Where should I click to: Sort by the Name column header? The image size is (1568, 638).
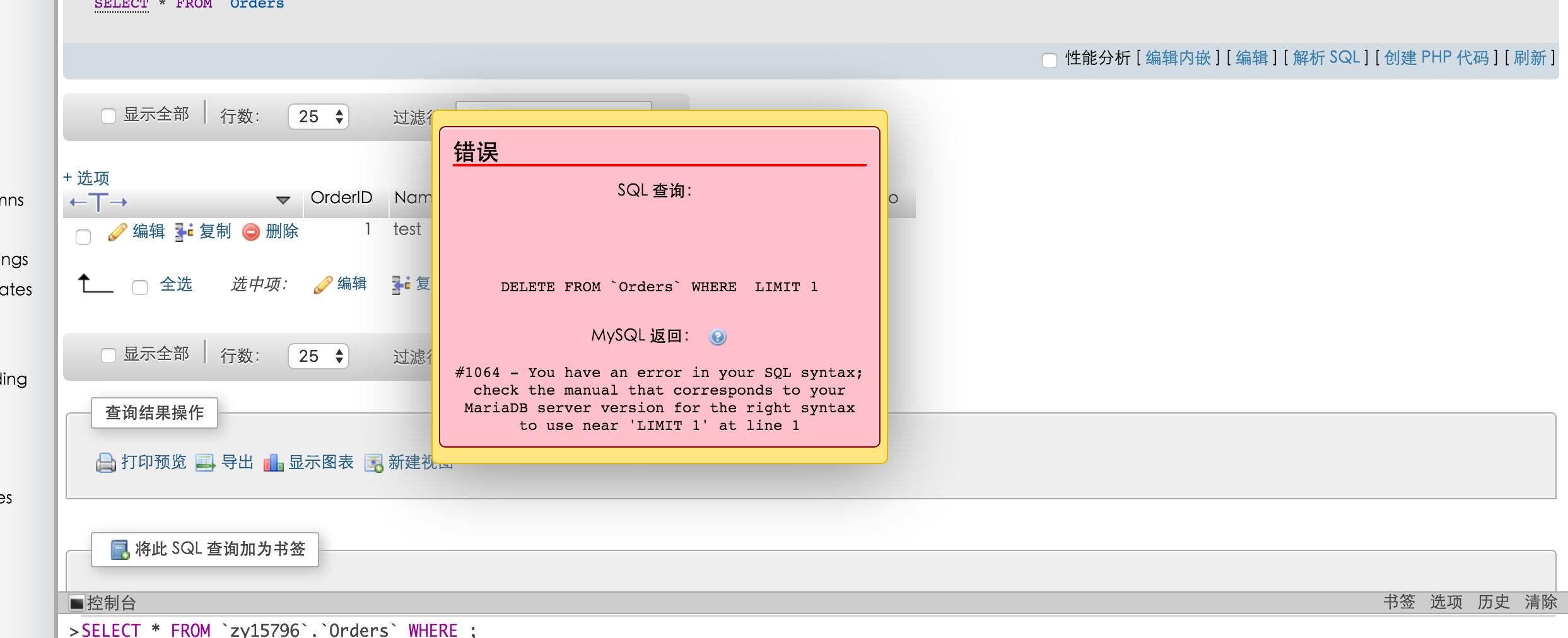[x=413, y=198]
